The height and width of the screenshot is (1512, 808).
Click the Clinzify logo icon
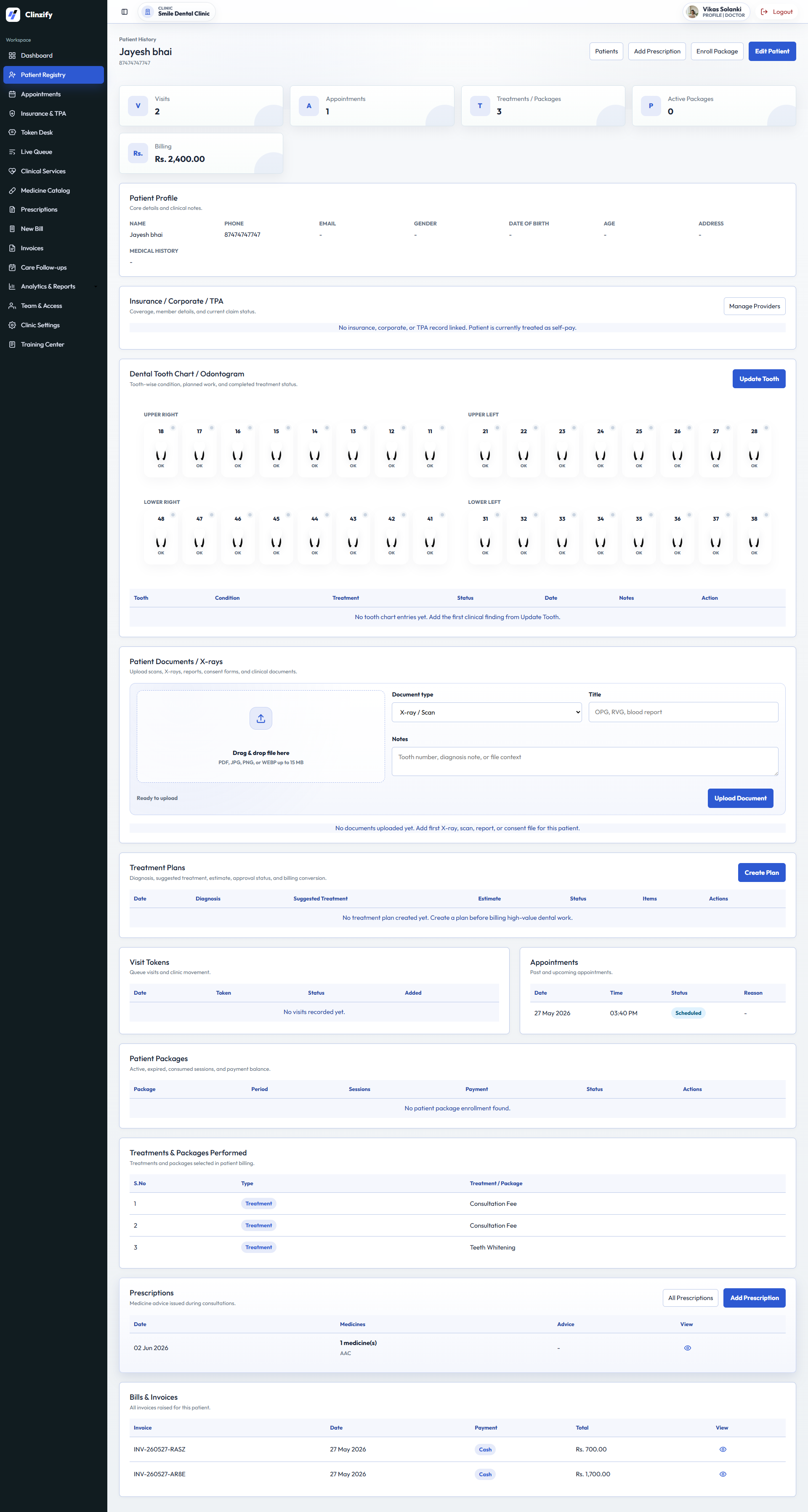[13, 14]
